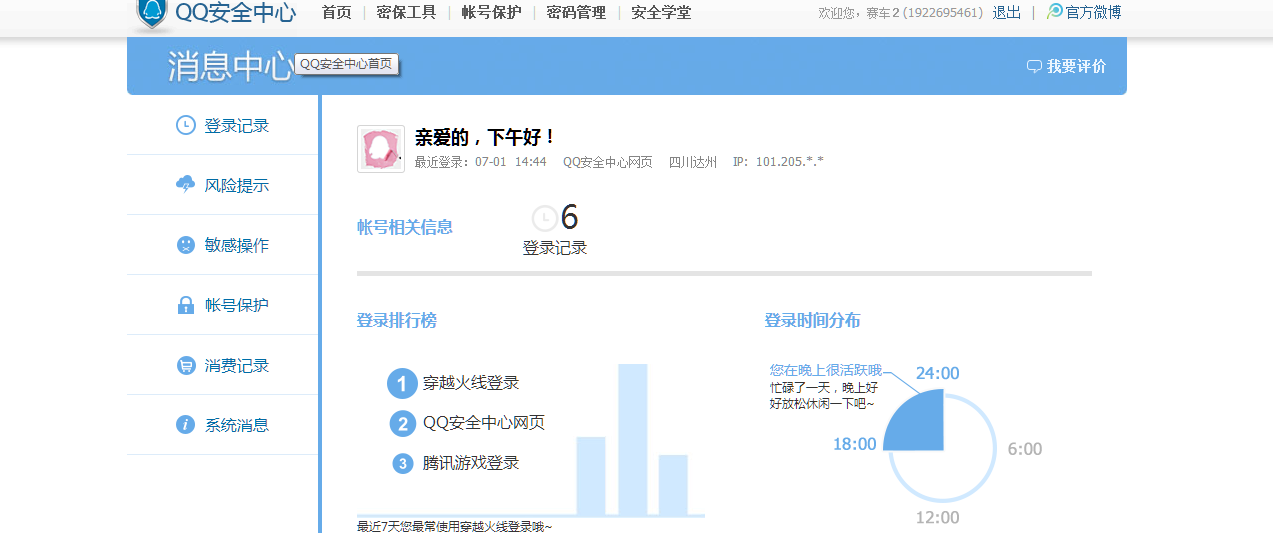Click the 登录记录 label under the count
The height and width of the screenshot is (533, 1273).
point(555,248)
